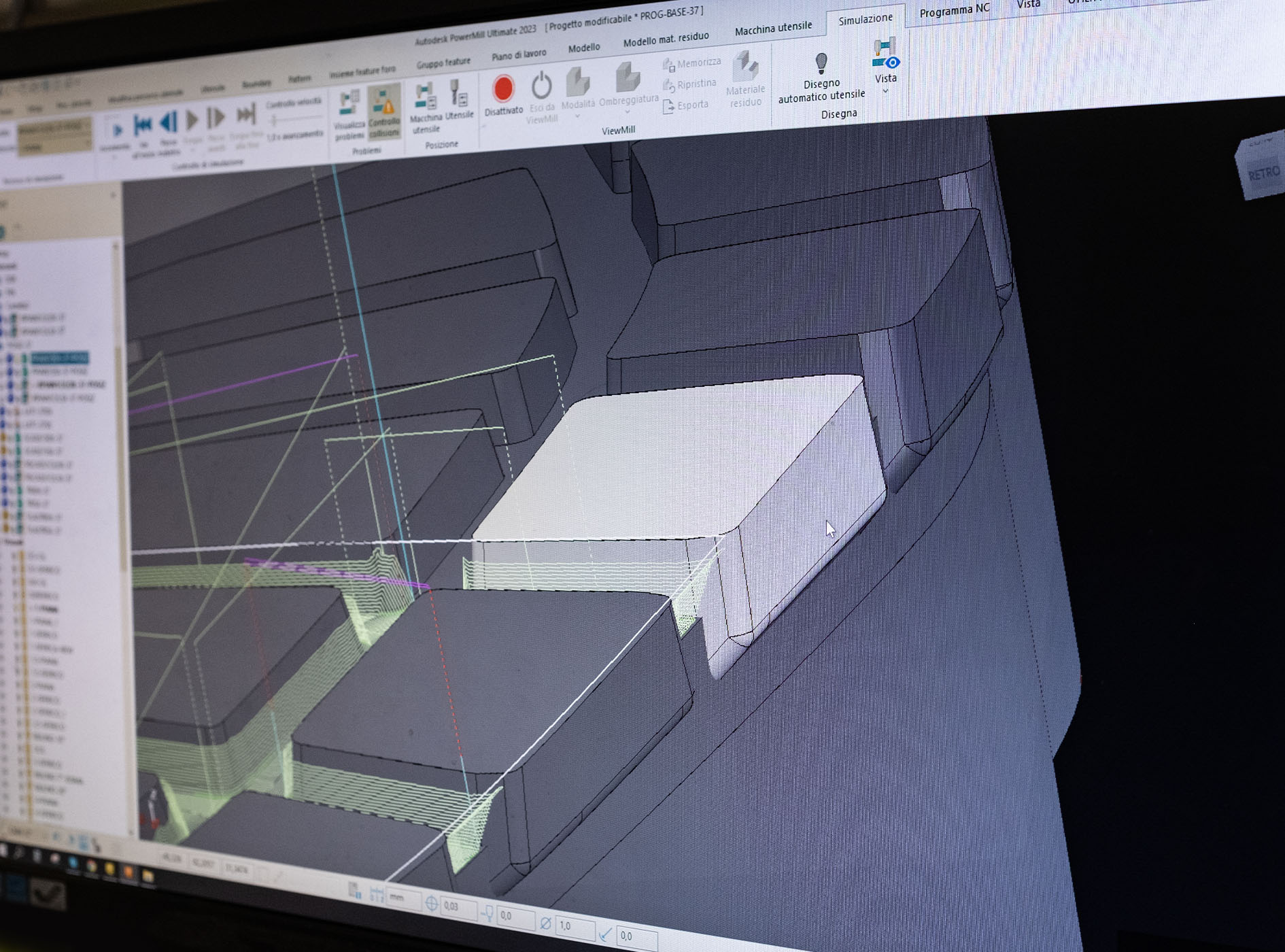Click the red Disattivato ViewMill button
Screen dimensions: 1285x952
coord(503,89)
